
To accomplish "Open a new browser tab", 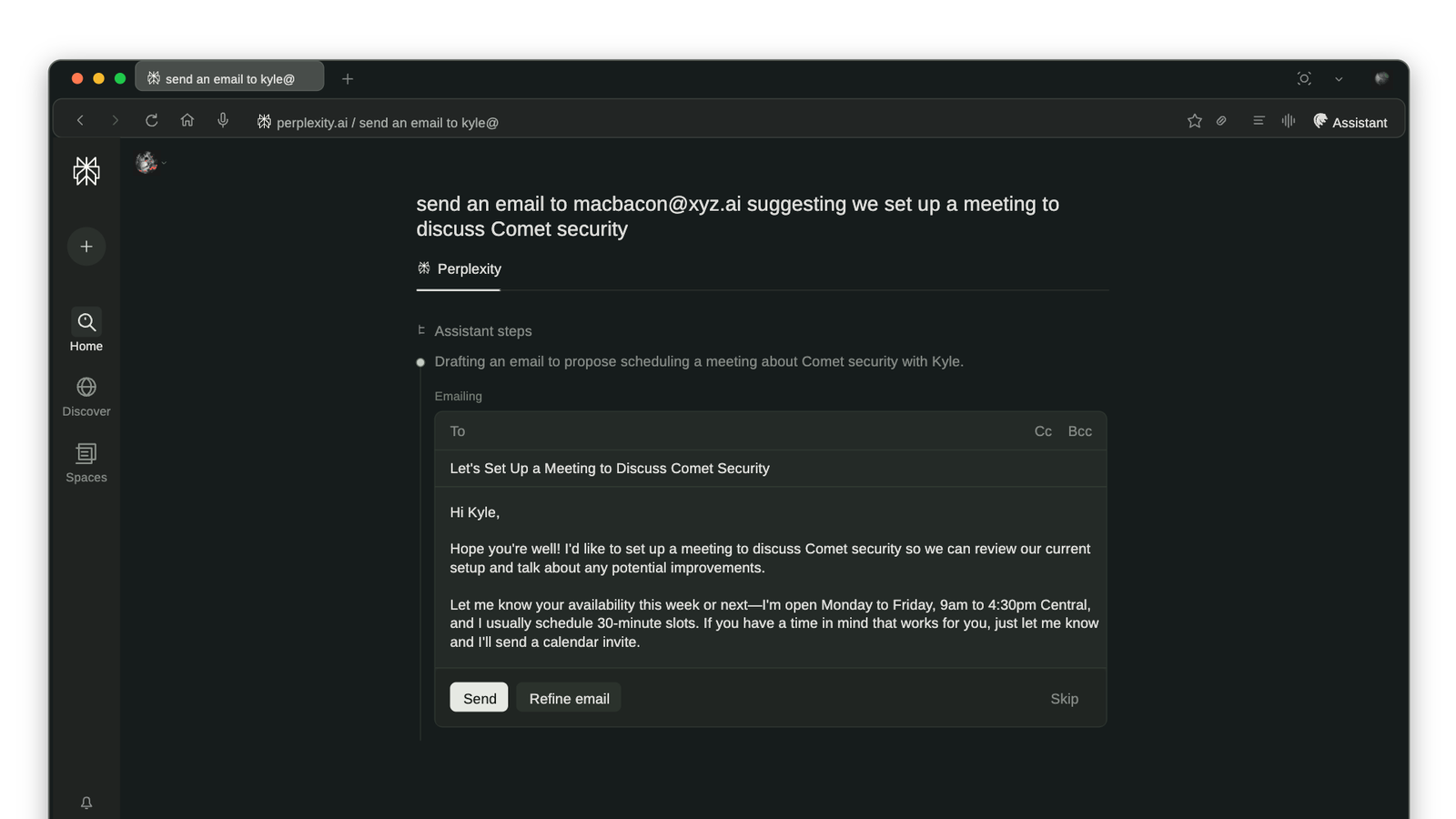I will click(348, 79).
